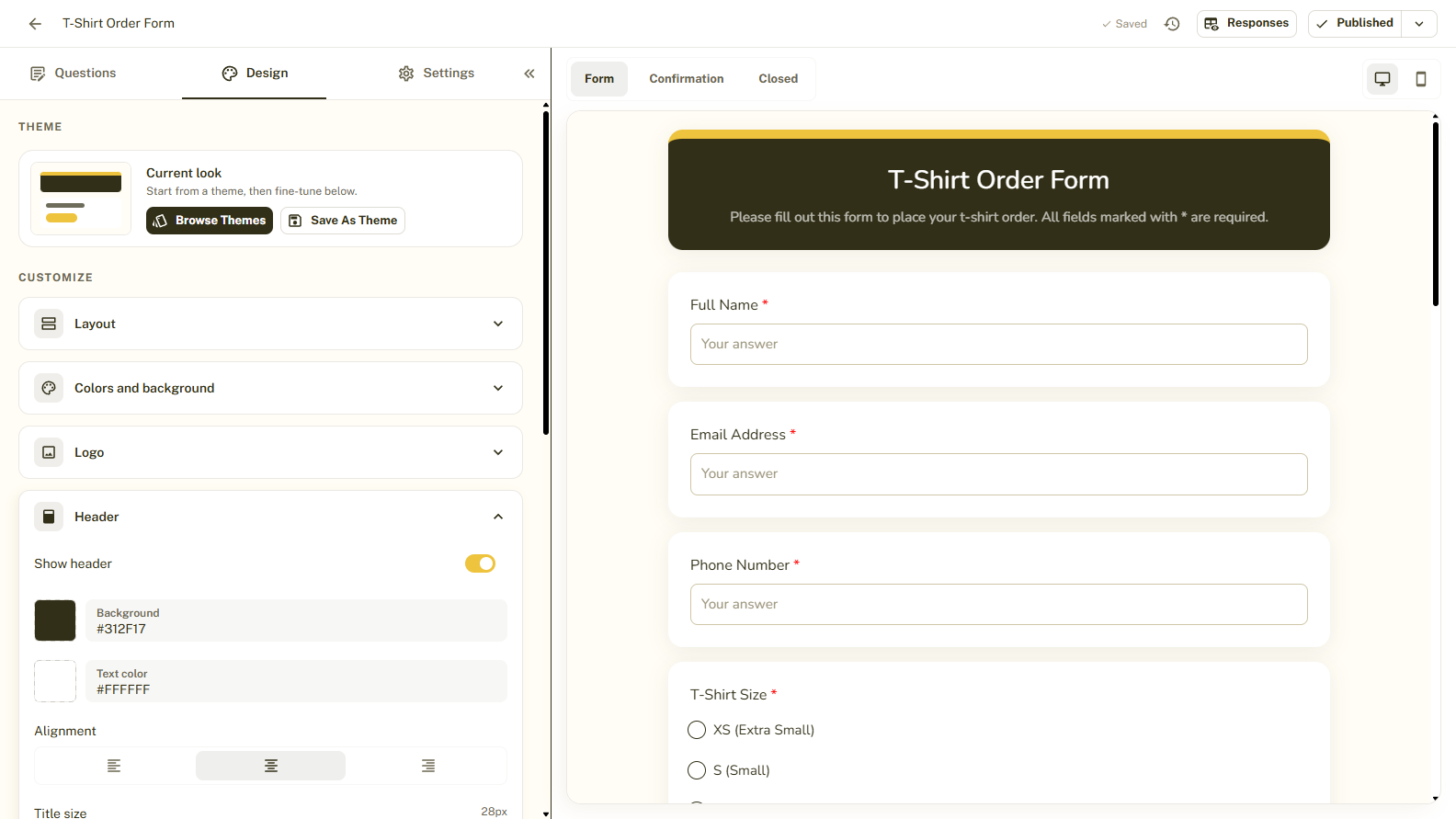Click the Logo section image icon
Viewport: 1456px width, 819px height.
tap(49, 452)
